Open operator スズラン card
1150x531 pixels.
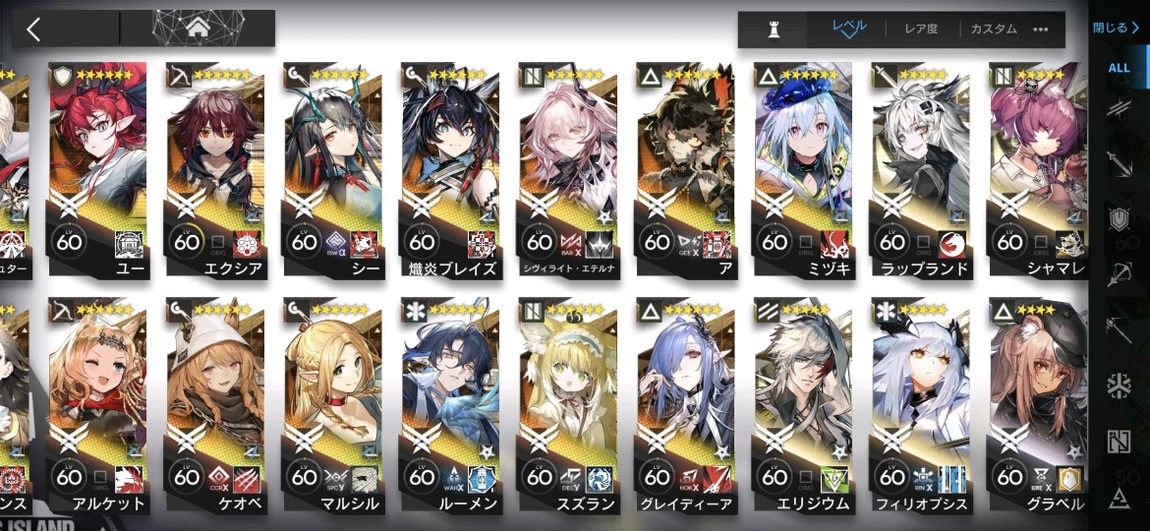click(567, 406)
